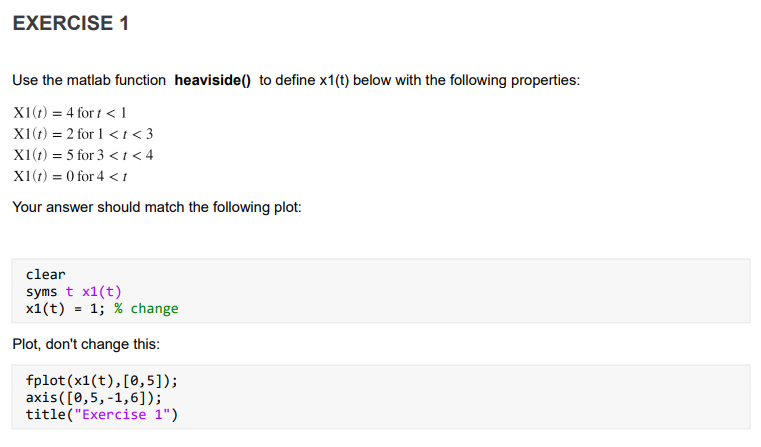Click the green '% change' comment
Viewport: 761px width, 447px height.
tap(147, 309)
